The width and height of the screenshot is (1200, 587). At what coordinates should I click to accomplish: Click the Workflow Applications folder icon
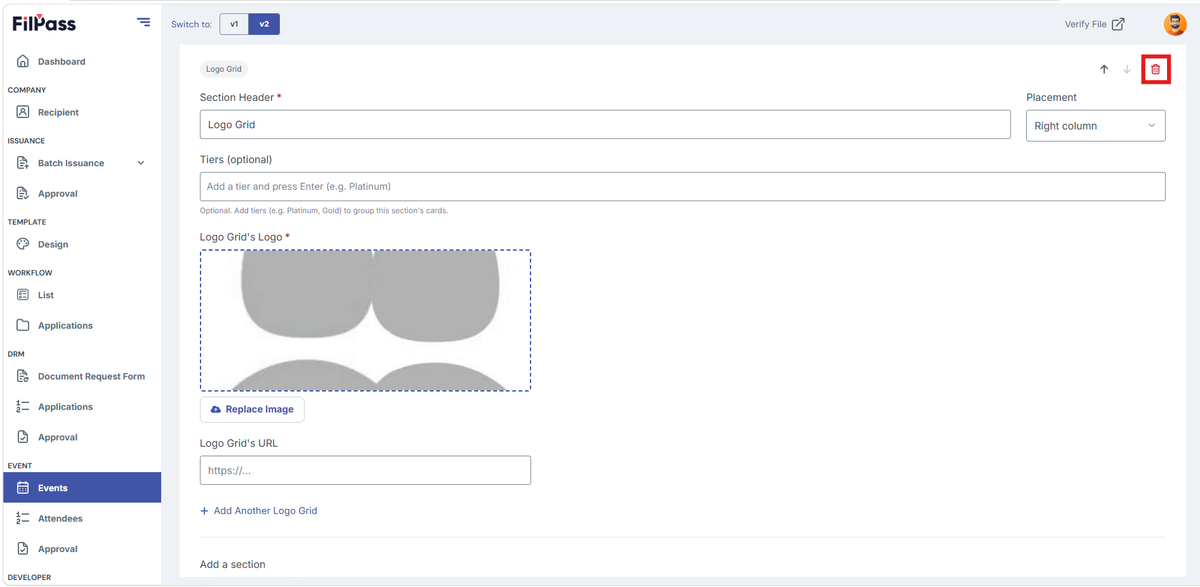click(23, 326)
